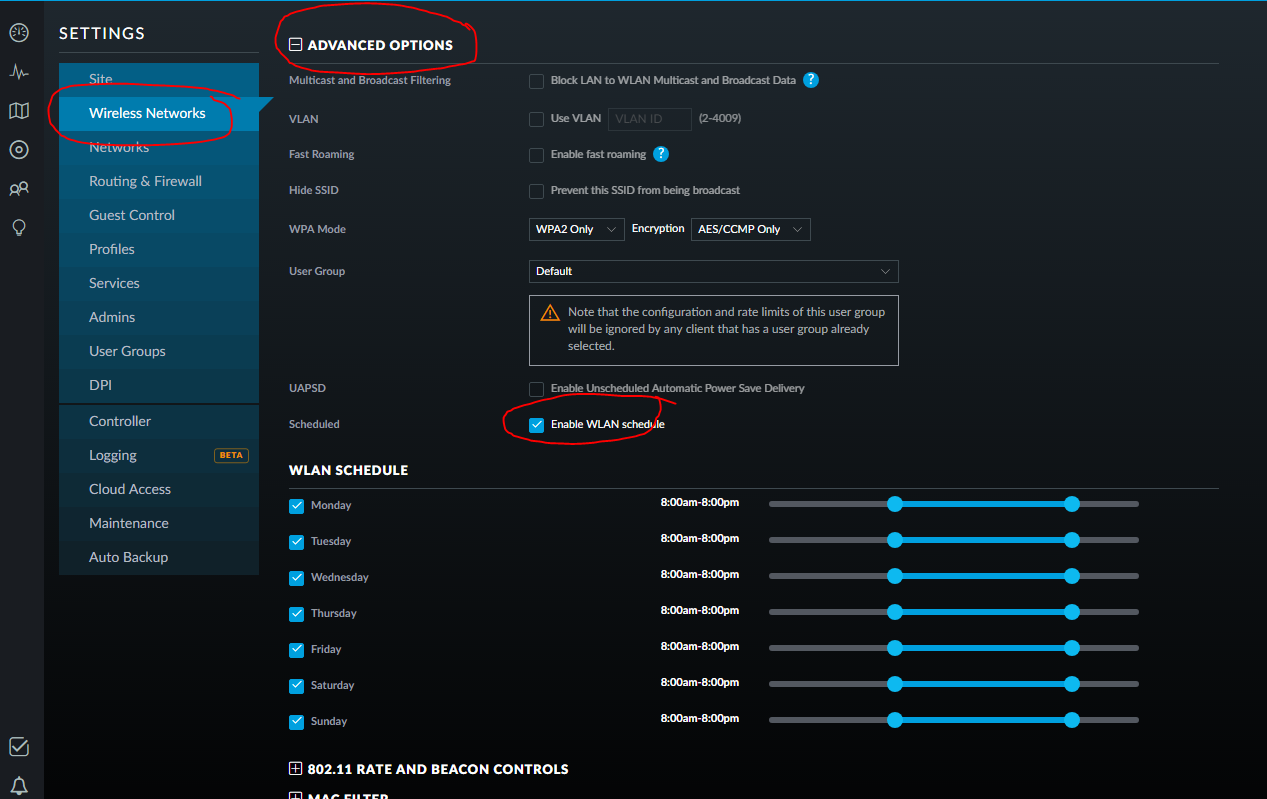Select Routing & Firewall in settings menu
The height and width of the screenshot is (799, 1267).
coord(145,181)
